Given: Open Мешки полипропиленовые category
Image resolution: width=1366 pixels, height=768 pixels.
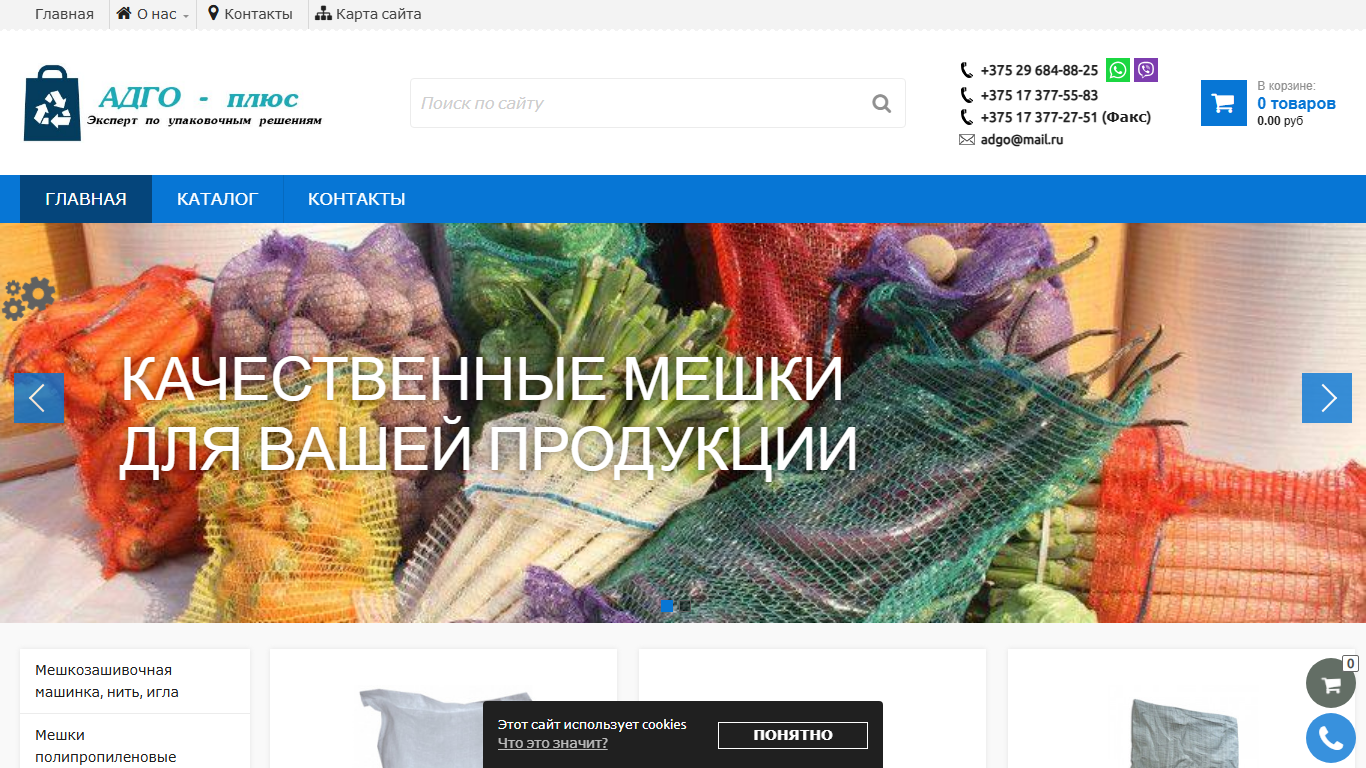Looking at the screenshot, I should [135, 745].
